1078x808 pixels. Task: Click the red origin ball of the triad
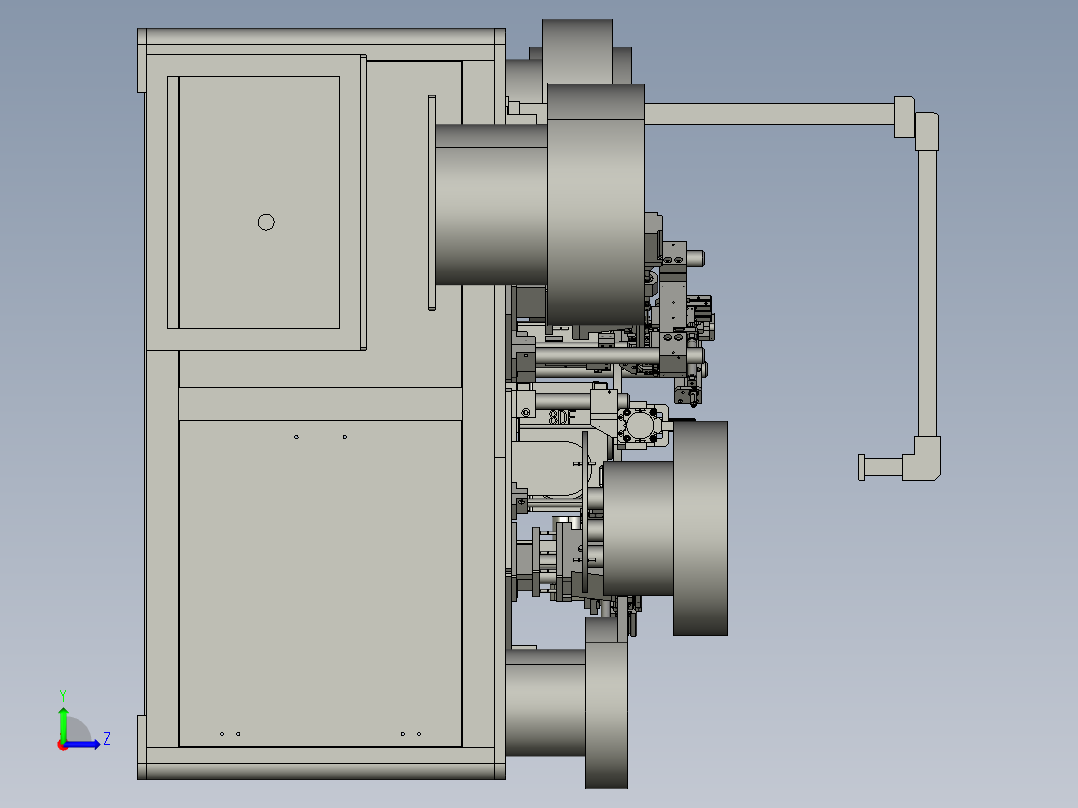[62, 745]
